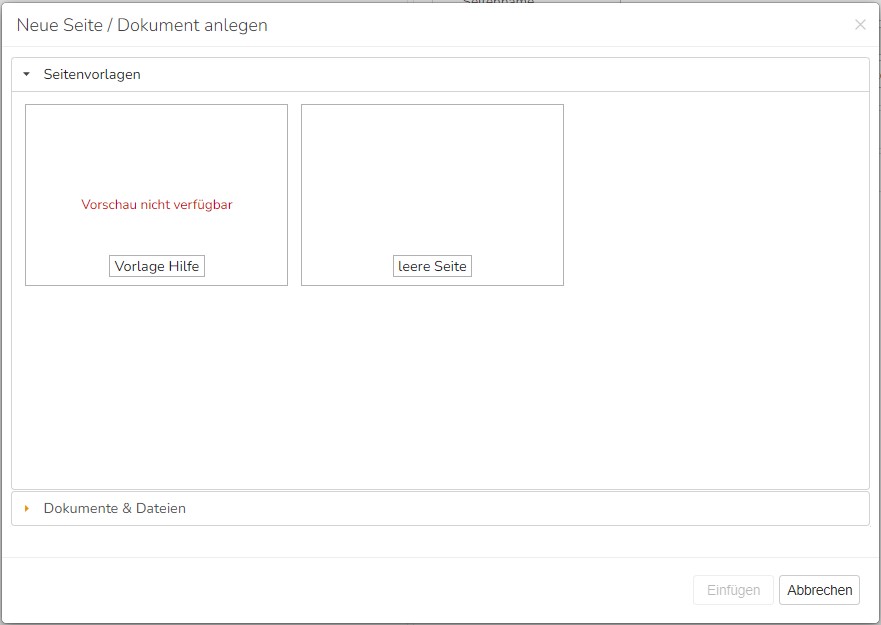Click the Einfügen button
Image resolution: width=881 pixels, height=625 pixels.
coord(733,590)
